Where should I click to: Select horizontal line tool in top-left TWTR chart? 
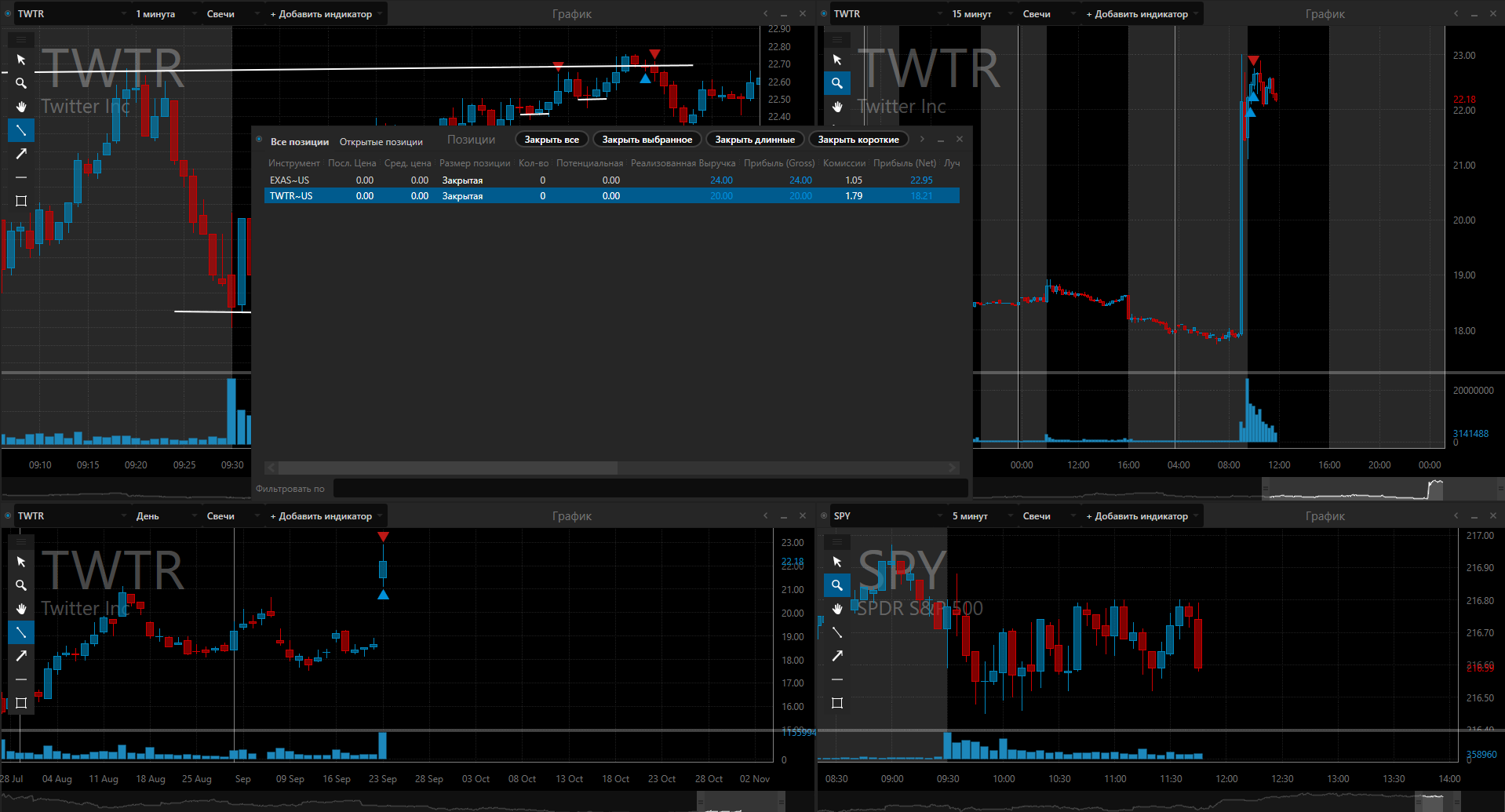[x=21, y=177]
